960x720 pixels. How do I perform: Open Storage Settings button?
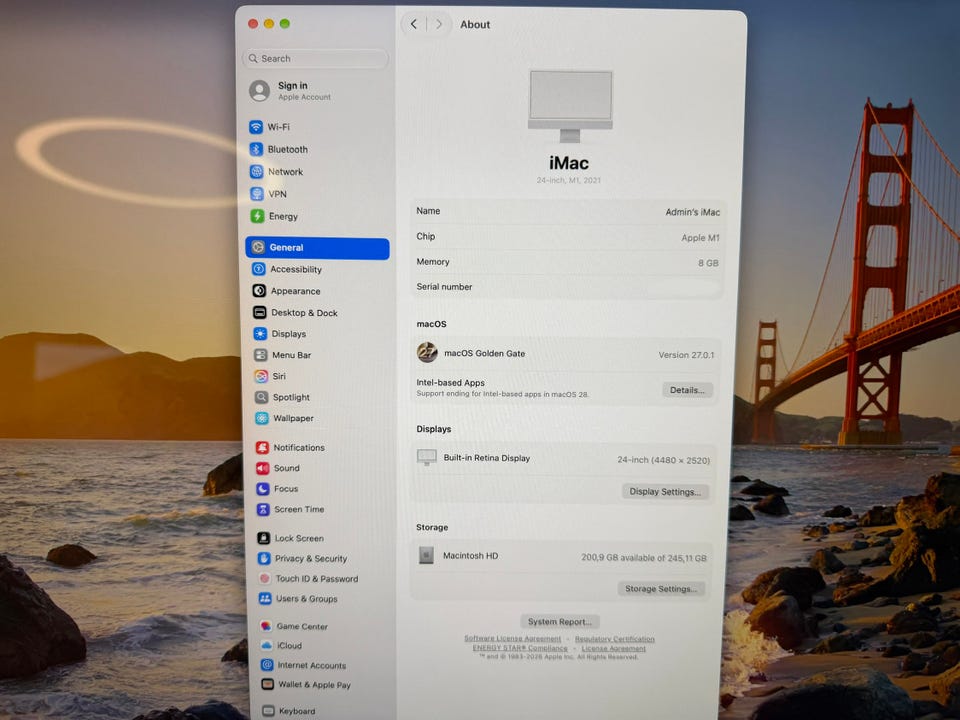tap(661, 588)
